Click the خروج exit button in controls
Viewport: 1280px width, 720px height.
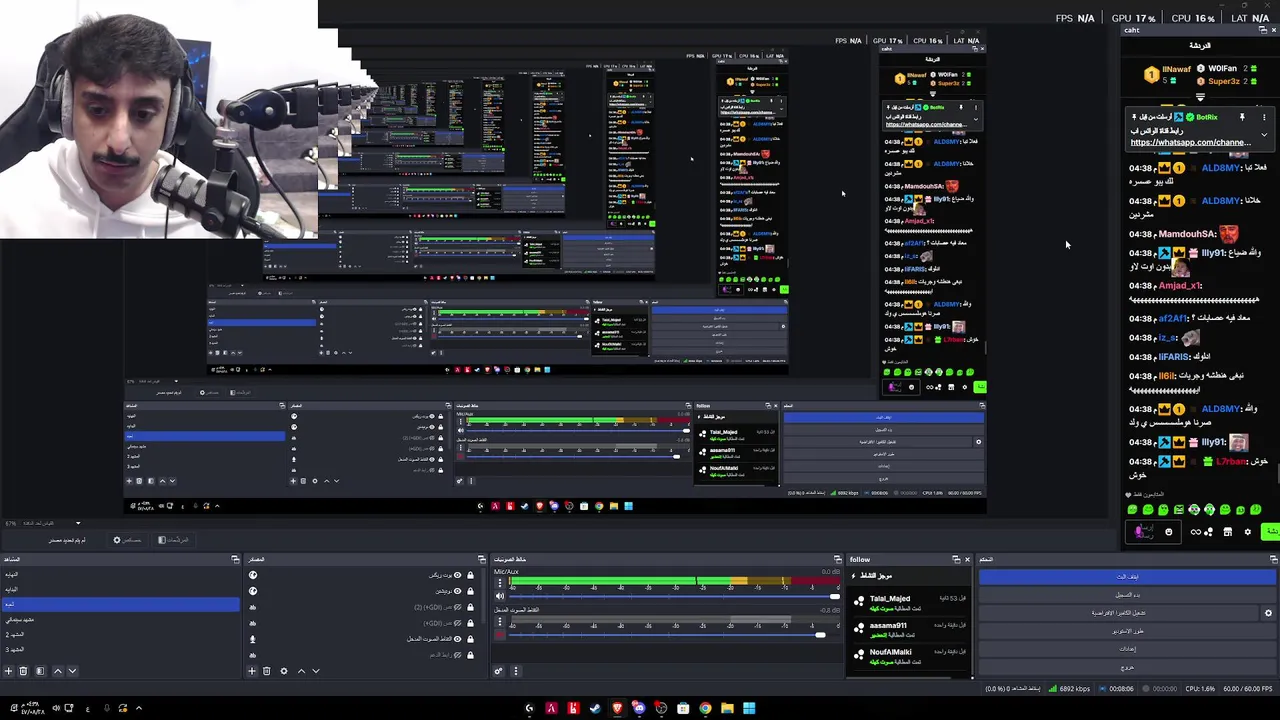[x=1127, y=667]
